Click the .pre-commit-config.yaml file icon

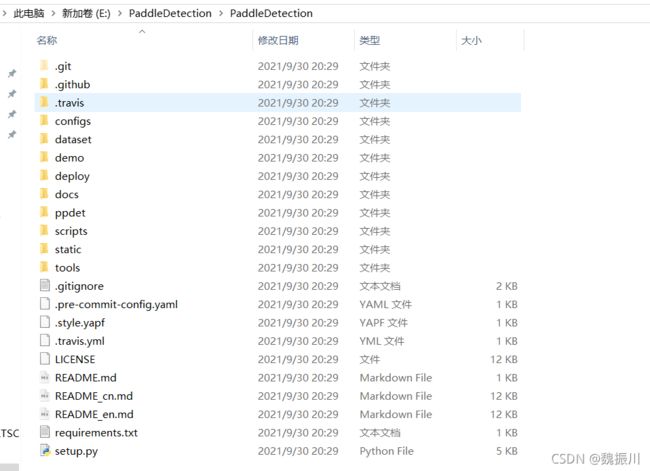[45, 304]
